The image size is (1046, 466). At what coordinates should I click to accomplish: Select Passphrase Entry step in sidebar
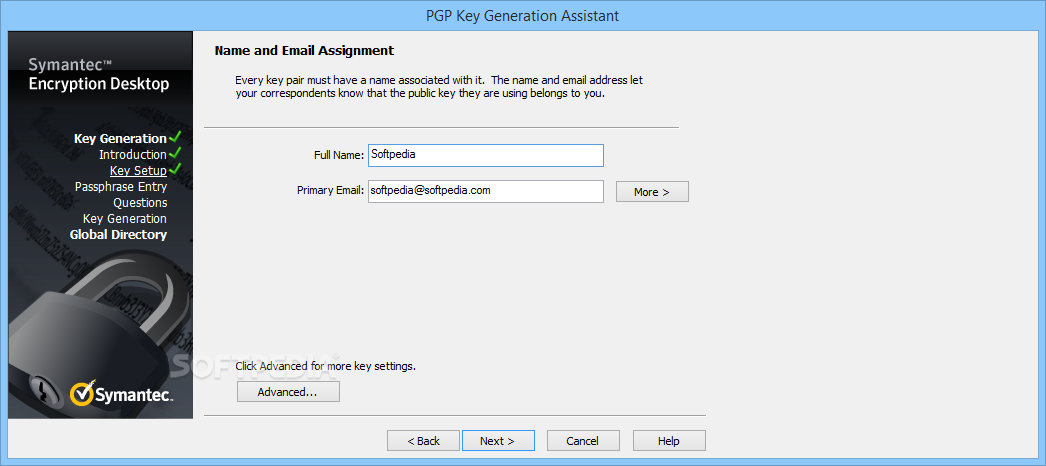click(121, 187)
